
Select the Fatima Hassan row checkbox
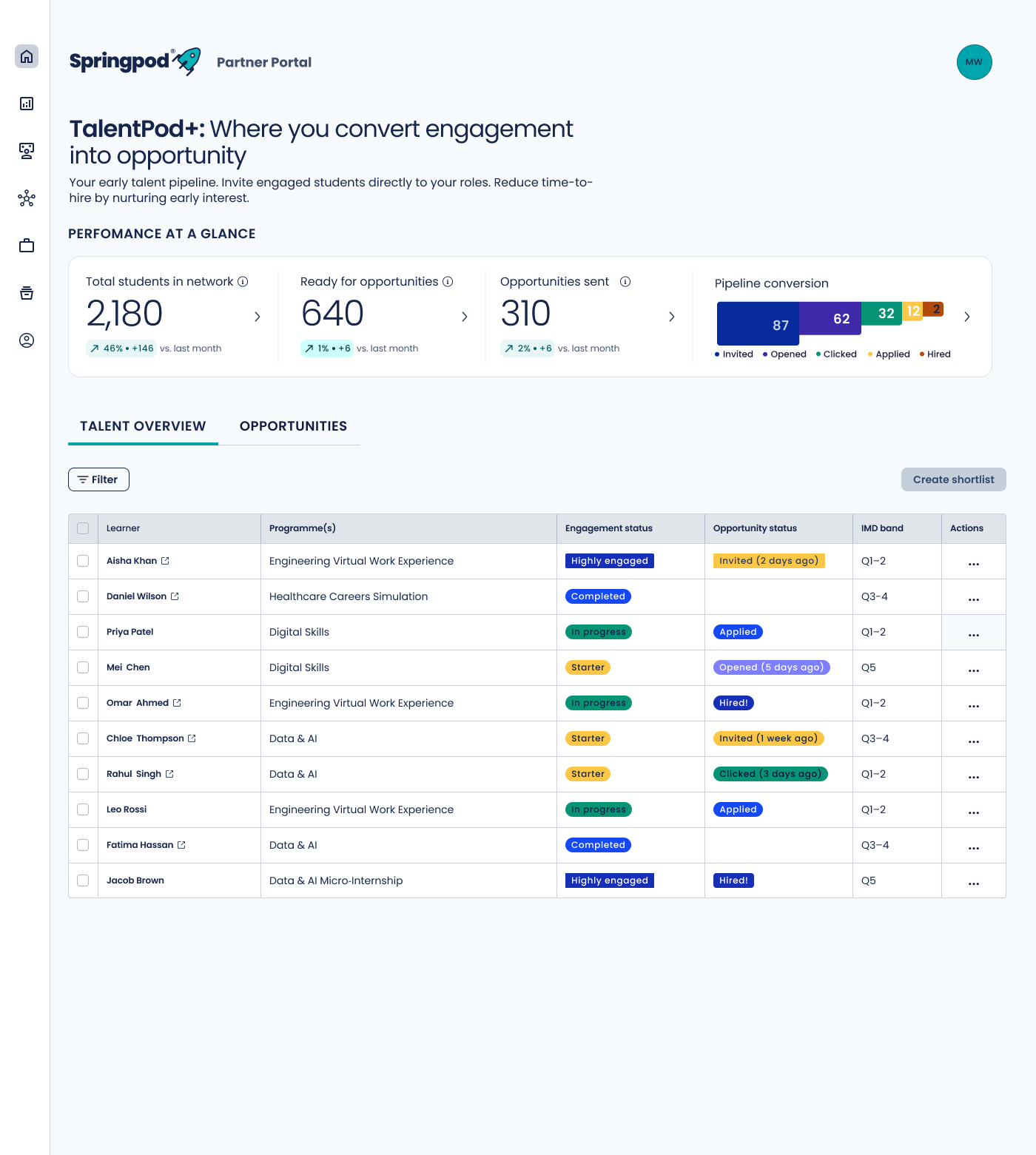pos(83,845)
